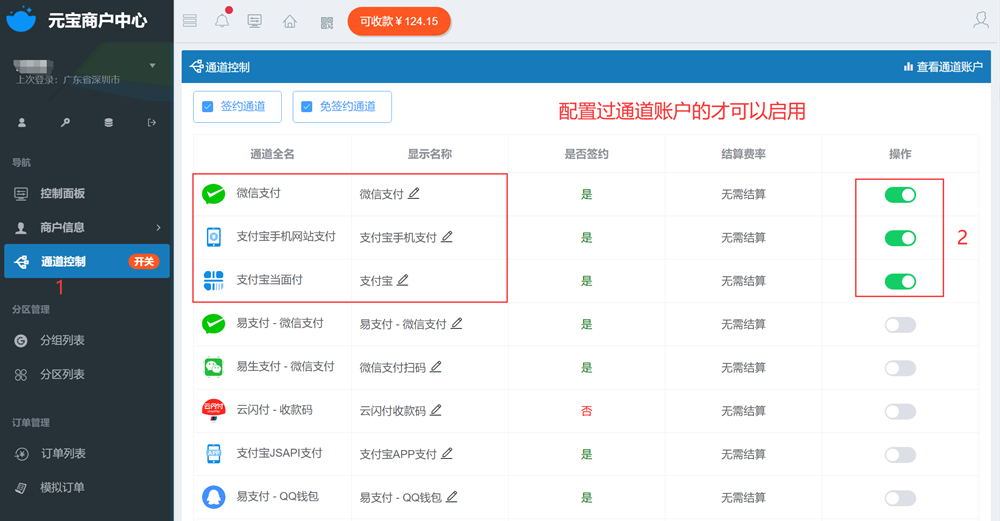
Task: Open 控制面板 in the sidebar
Action: point(62,193)
